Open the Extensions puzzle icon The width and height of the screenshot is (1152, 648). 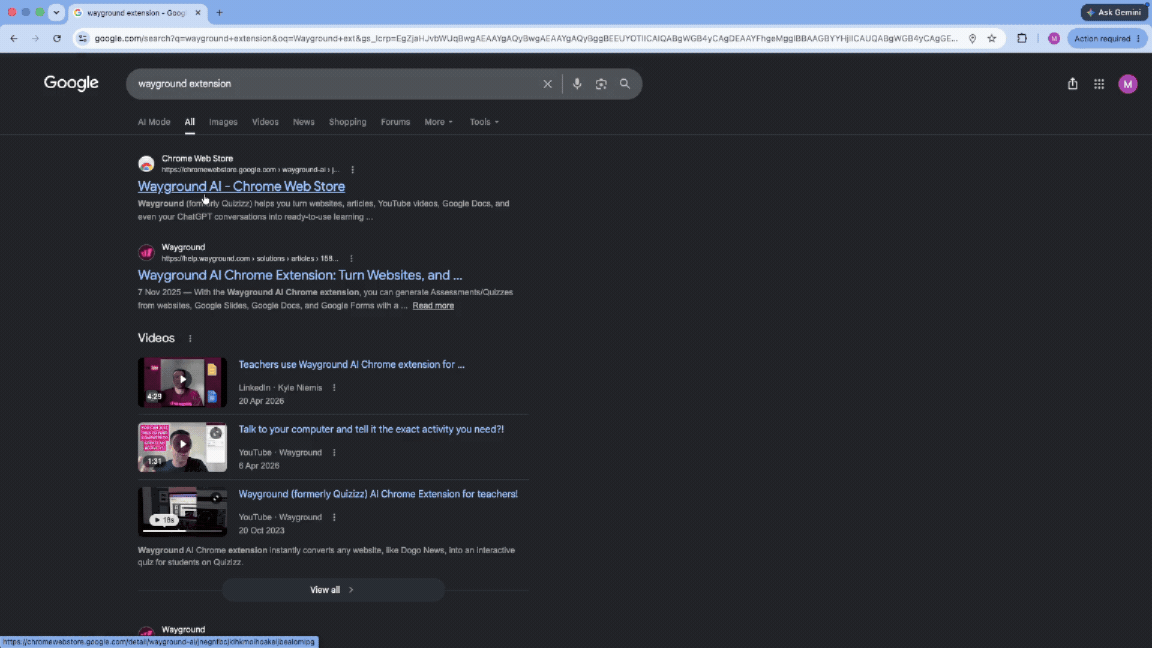(x=1022, y=38)
